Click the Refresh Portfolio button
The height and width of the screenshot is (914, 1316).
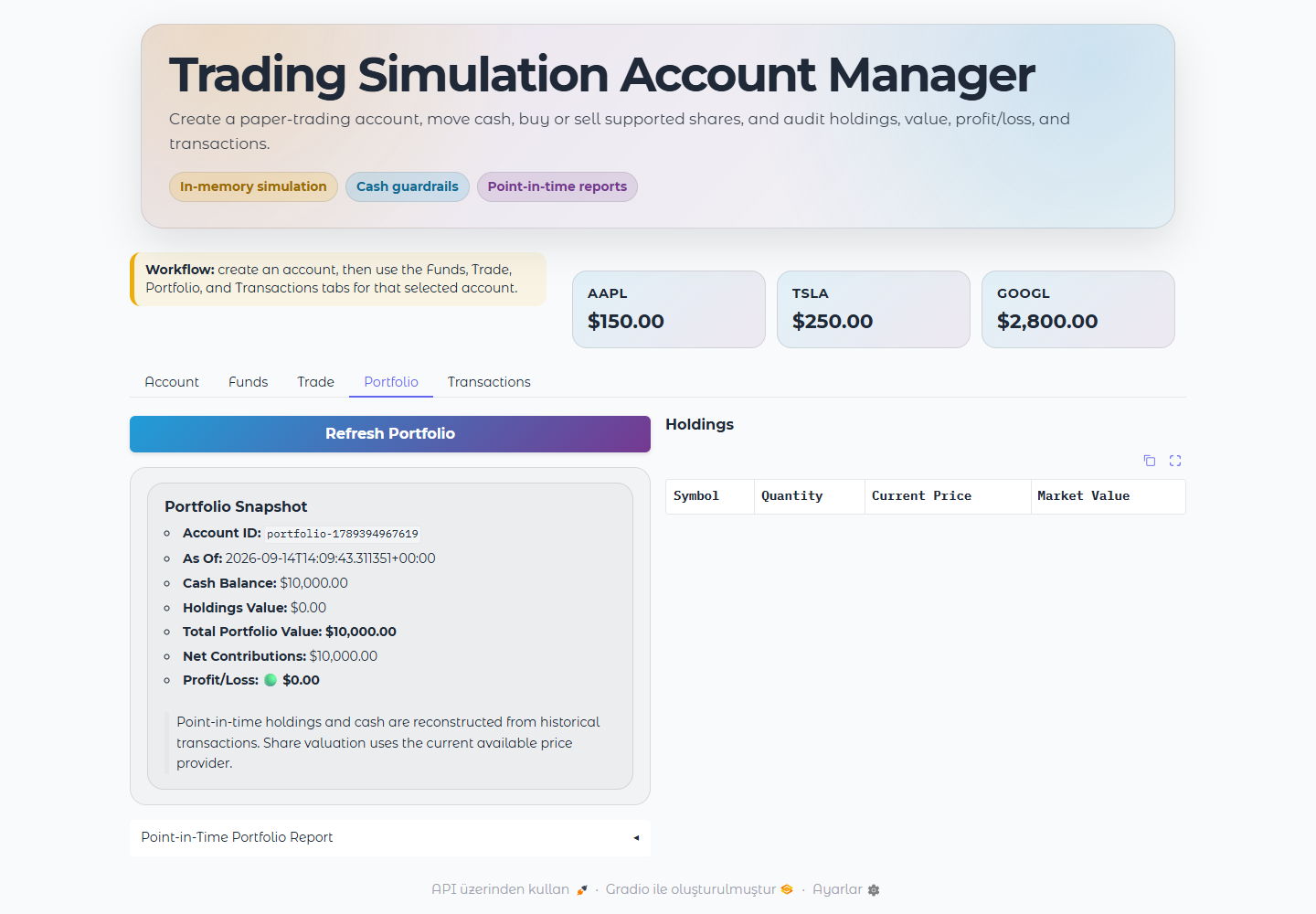tap(390, 434)
